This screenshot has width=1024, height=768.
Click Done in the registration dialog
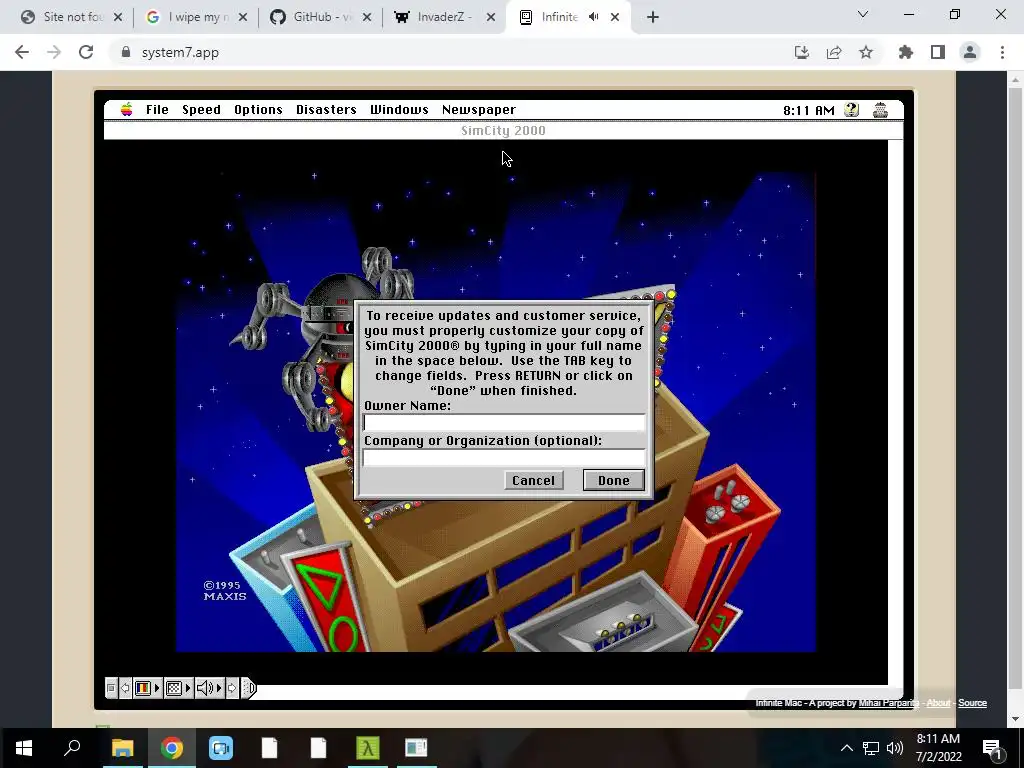[x=613, y=481]
